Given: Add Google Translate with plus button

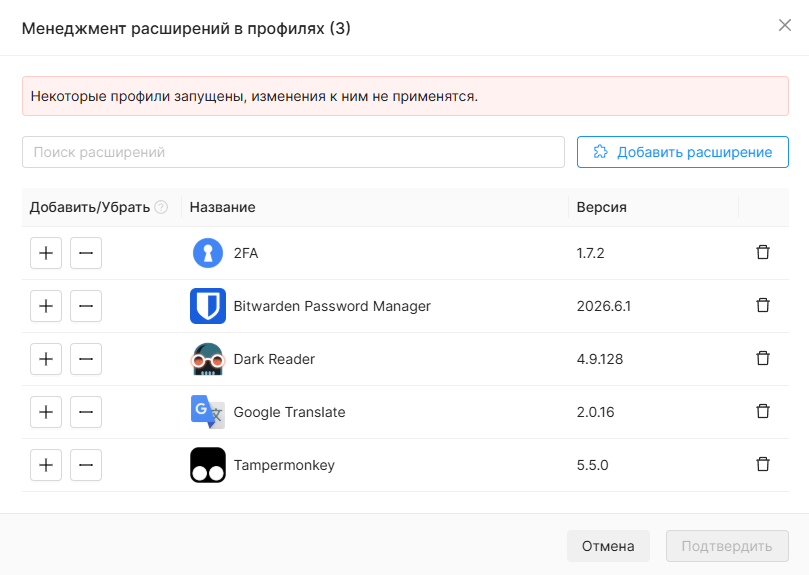Looking at the screenshot, I should pos(46,412).
